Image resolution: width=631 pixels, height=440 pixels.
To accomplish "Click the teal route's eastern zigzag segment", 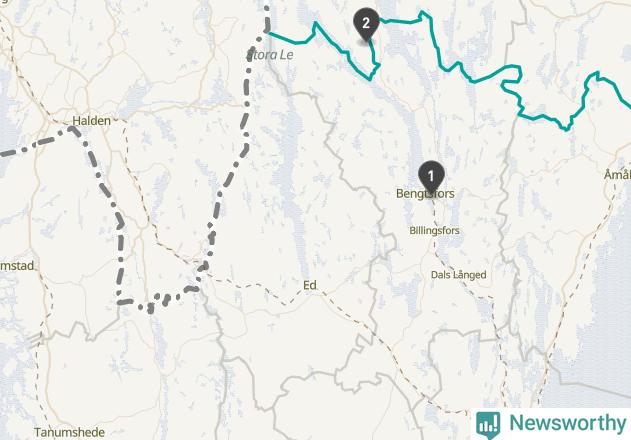I will pyautogui.click(x=543, y=117).
